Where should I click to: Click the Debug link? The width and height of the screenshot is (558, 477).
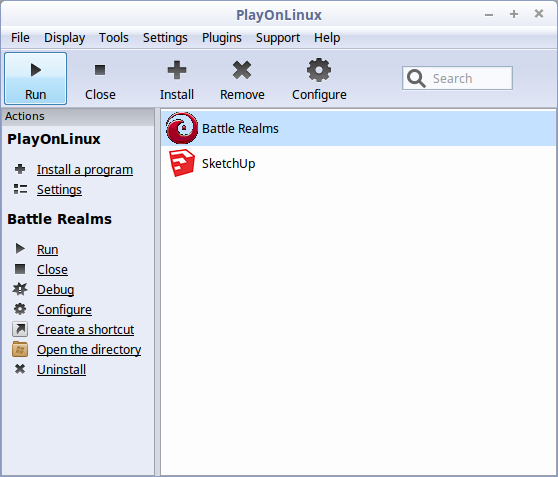(x=56, y=289)
